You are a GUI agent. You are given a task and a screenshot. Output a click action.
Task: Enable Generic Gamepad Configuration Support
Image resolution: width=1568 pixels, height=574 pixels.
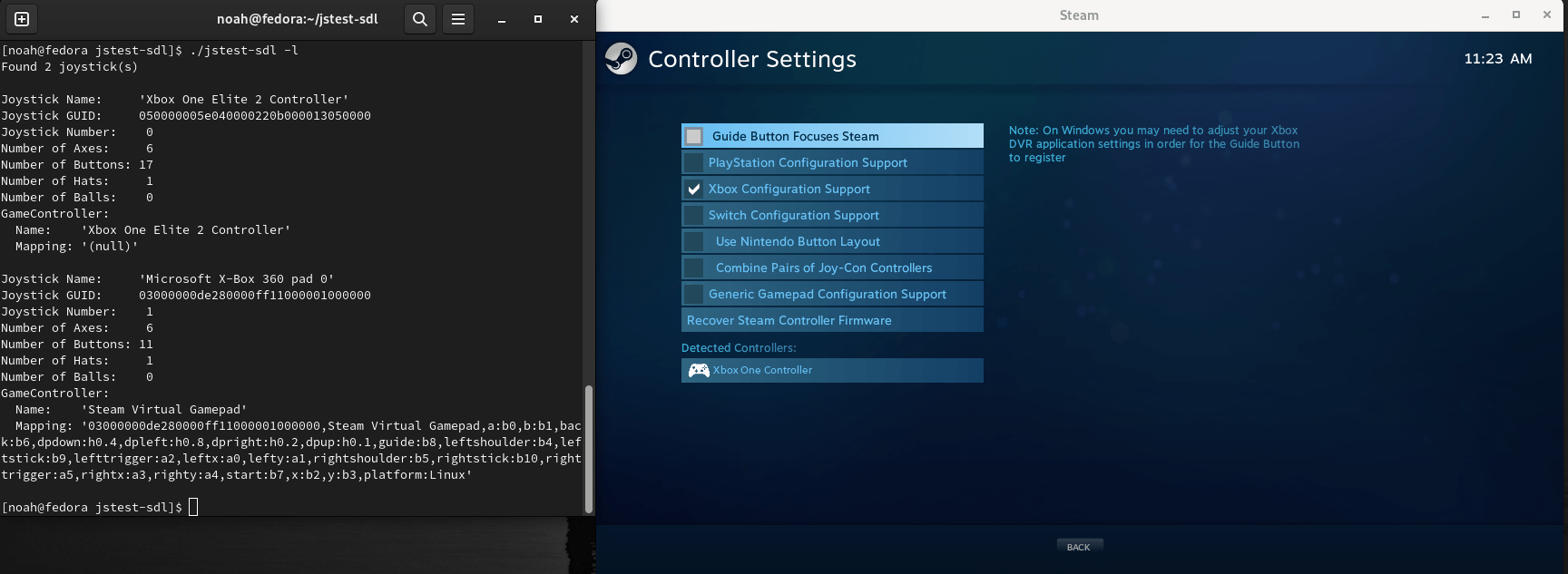coord(832,294)
